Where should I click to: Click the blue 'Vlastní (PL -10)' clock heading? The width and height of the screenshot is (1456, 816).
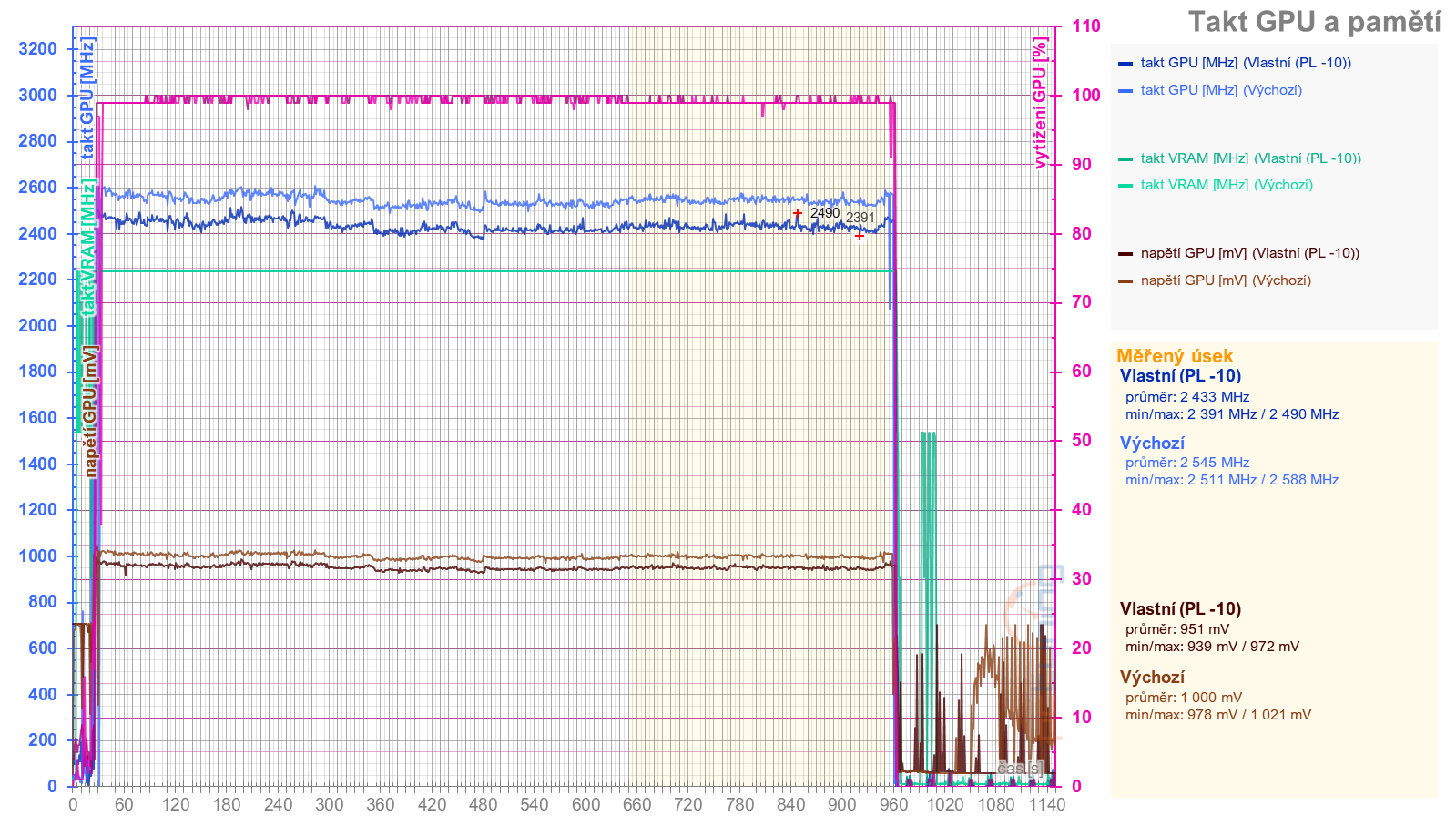pyautogui.click(x=1180, y=376)
